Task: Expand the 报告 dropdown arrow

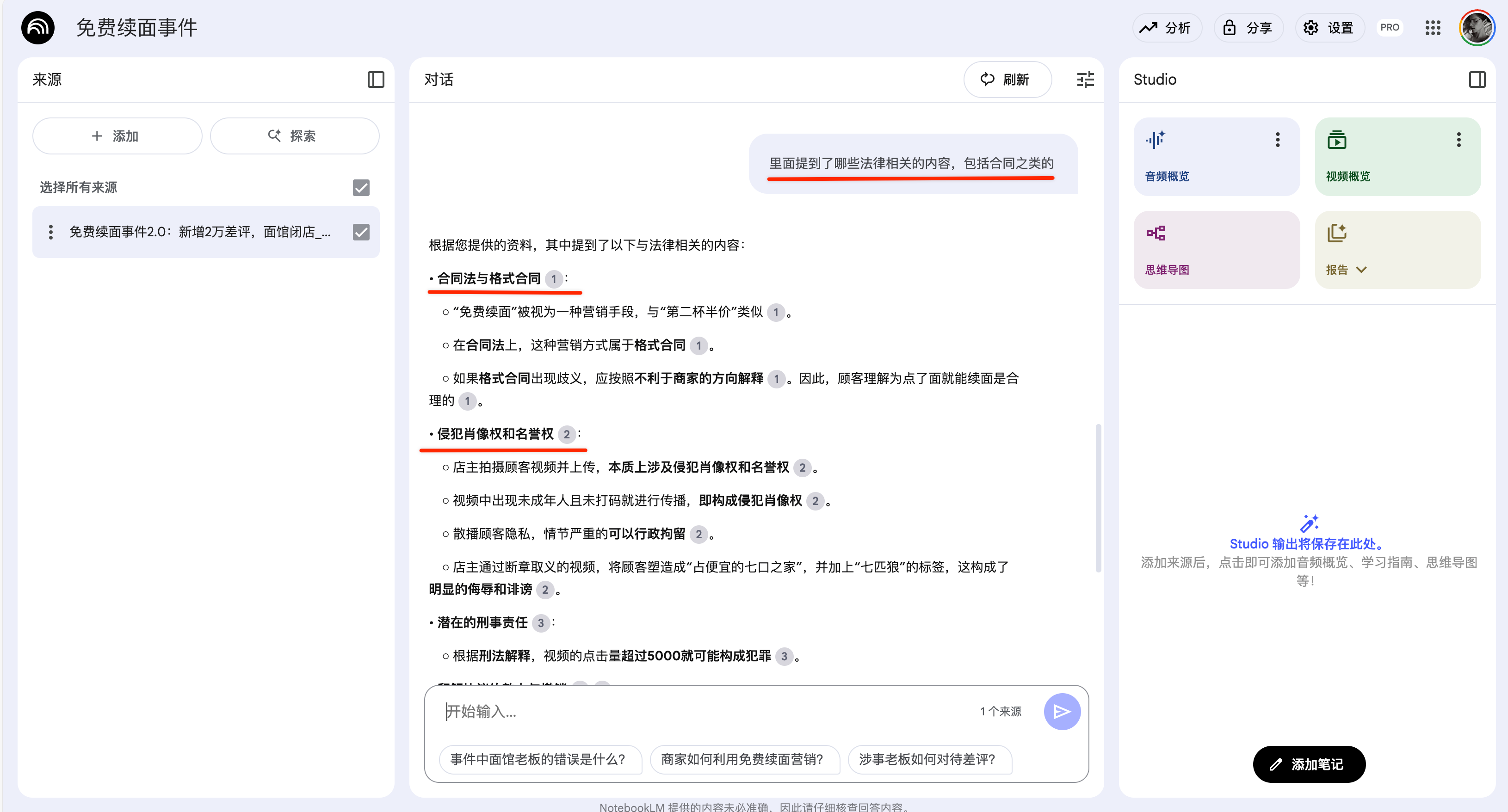Action: (1361, 270)
